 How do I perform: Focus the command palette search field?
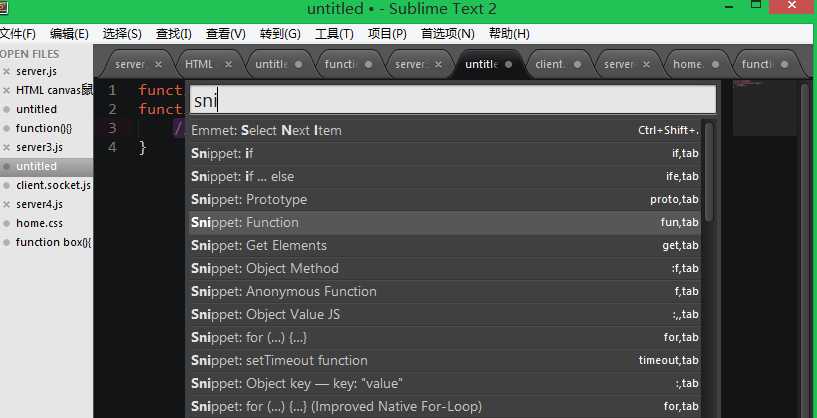tap(453, 100)
